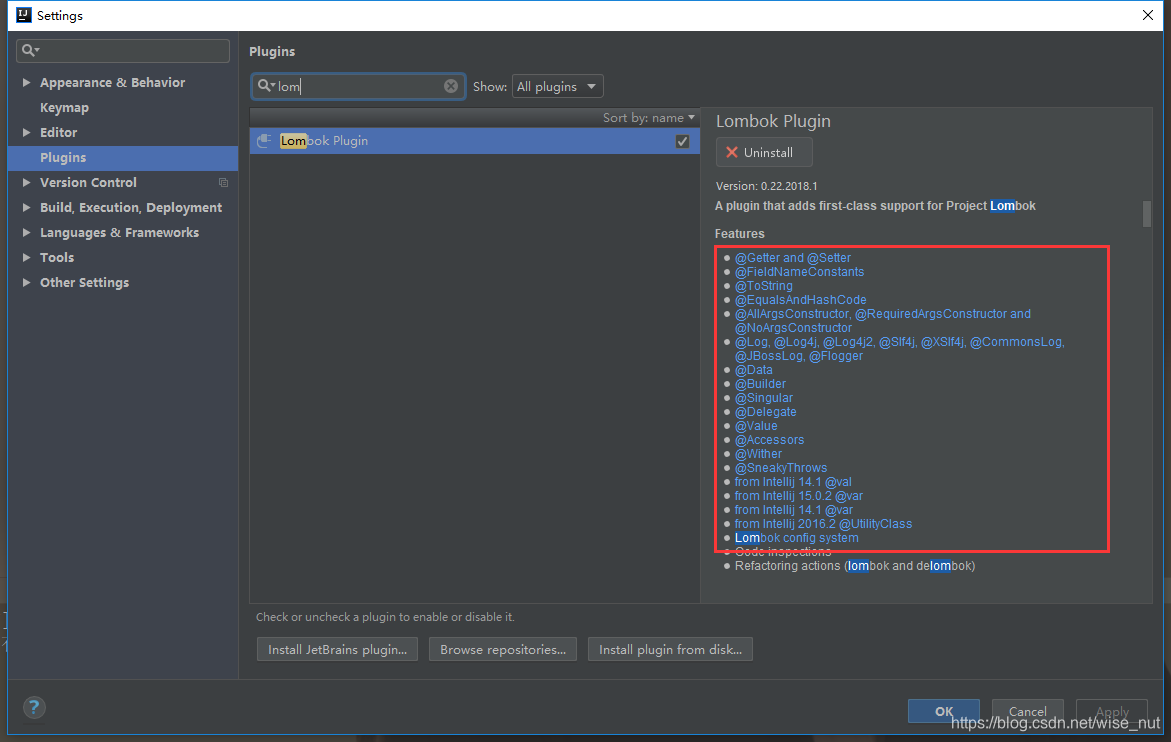Uninstall the Lombok Plugin
The image size is (1171, 742).
point(763,152)
